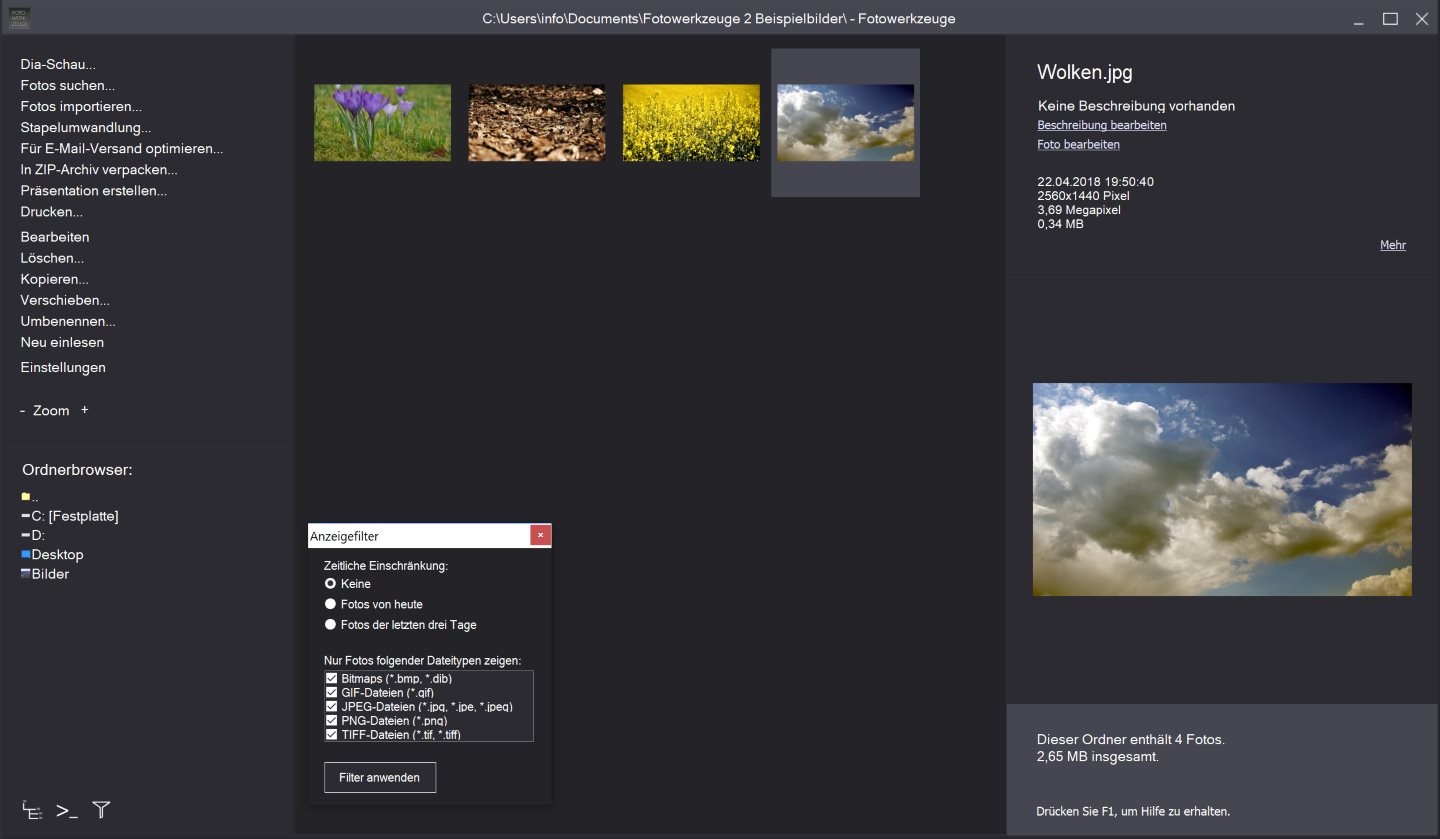Viewport: 1440px width, 839px height.
Task: Open the Dia-Schau menu item
Action: 58,65
